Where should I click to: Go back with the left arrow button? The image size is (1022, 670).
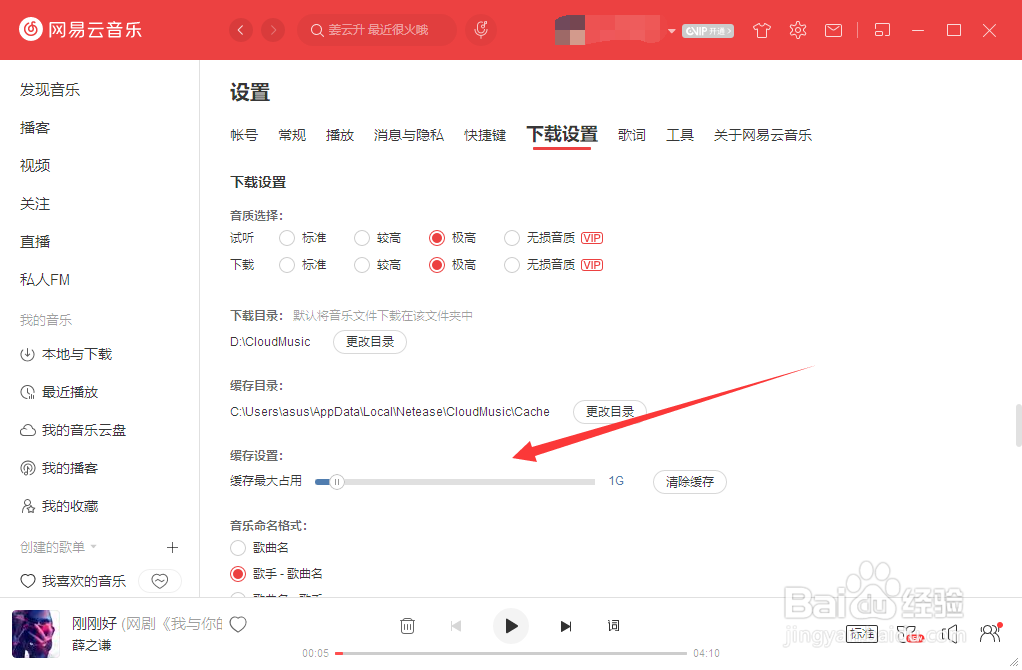241,30
